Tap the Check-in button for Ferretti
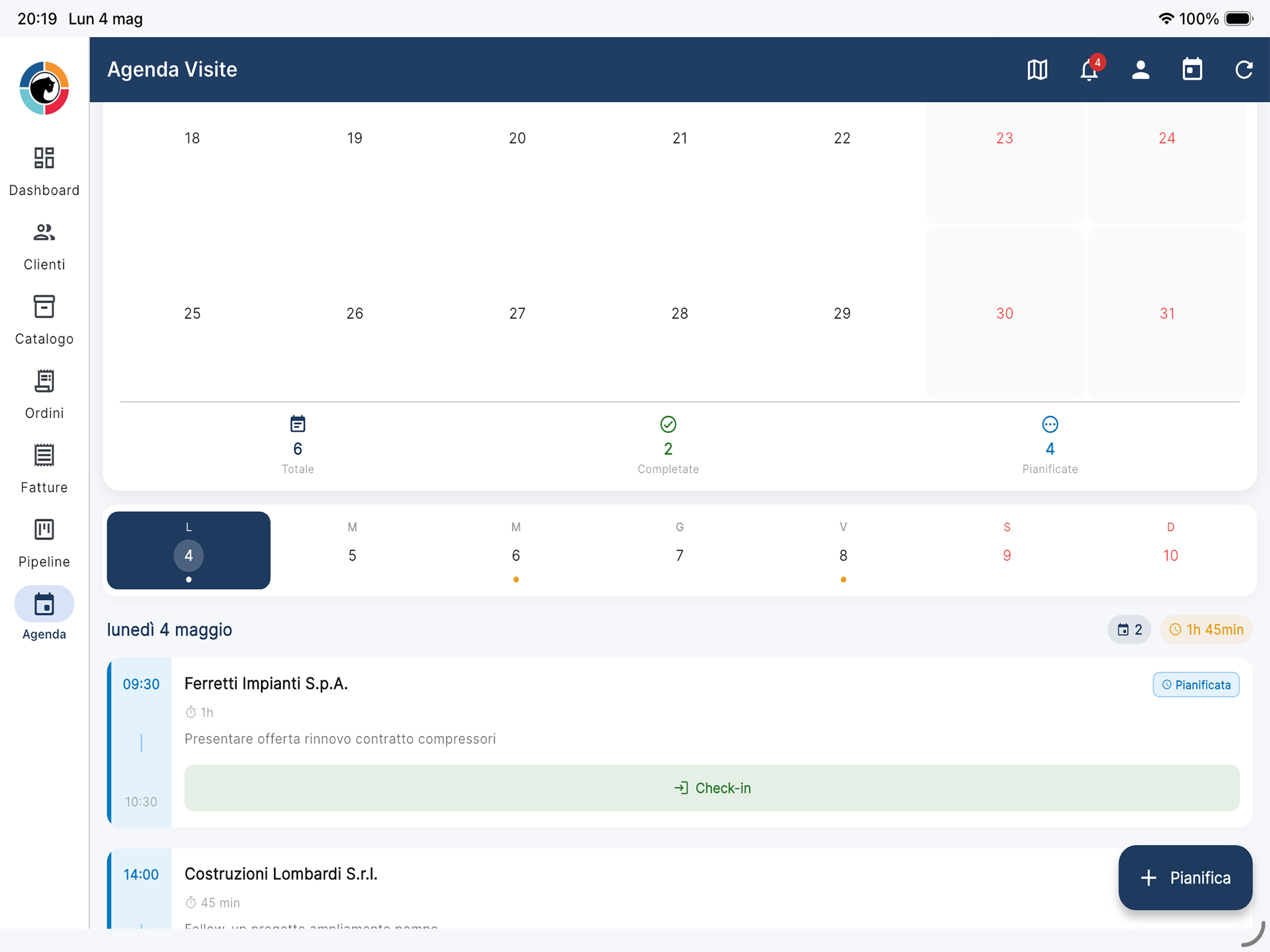Image resolution: width=1270 pixels, height=952 pixels. pyautogui.click(x=711, y=788)
